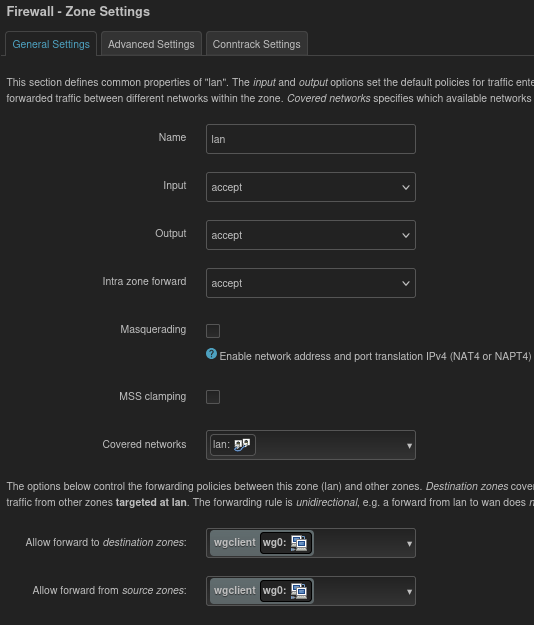
Task: Expand the destination zones dropdown arrow
Action: (409, 544)
